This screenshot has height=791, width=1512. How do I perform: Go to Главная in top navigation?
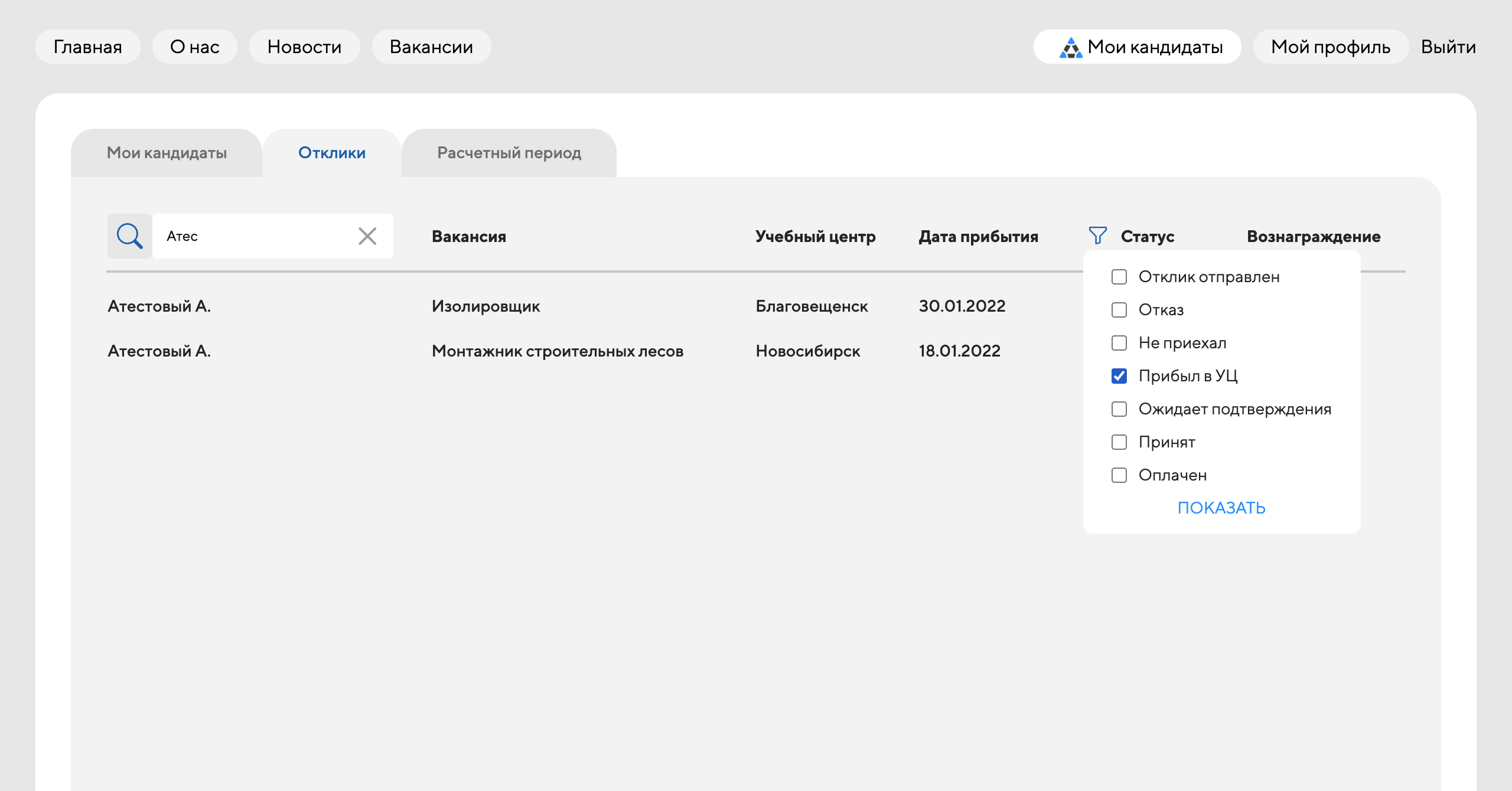(x=88, y=47)
